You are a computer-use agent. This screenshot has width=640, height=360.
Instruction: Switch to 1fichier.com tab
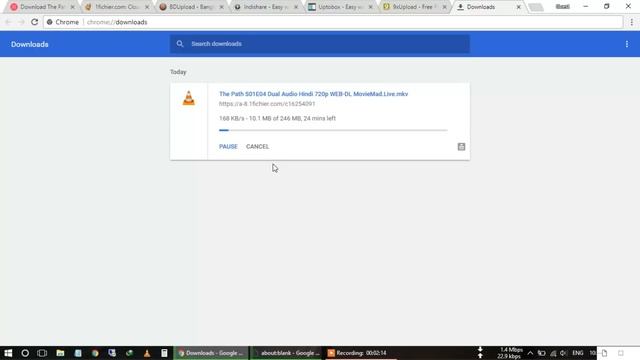tap(116, 7)
